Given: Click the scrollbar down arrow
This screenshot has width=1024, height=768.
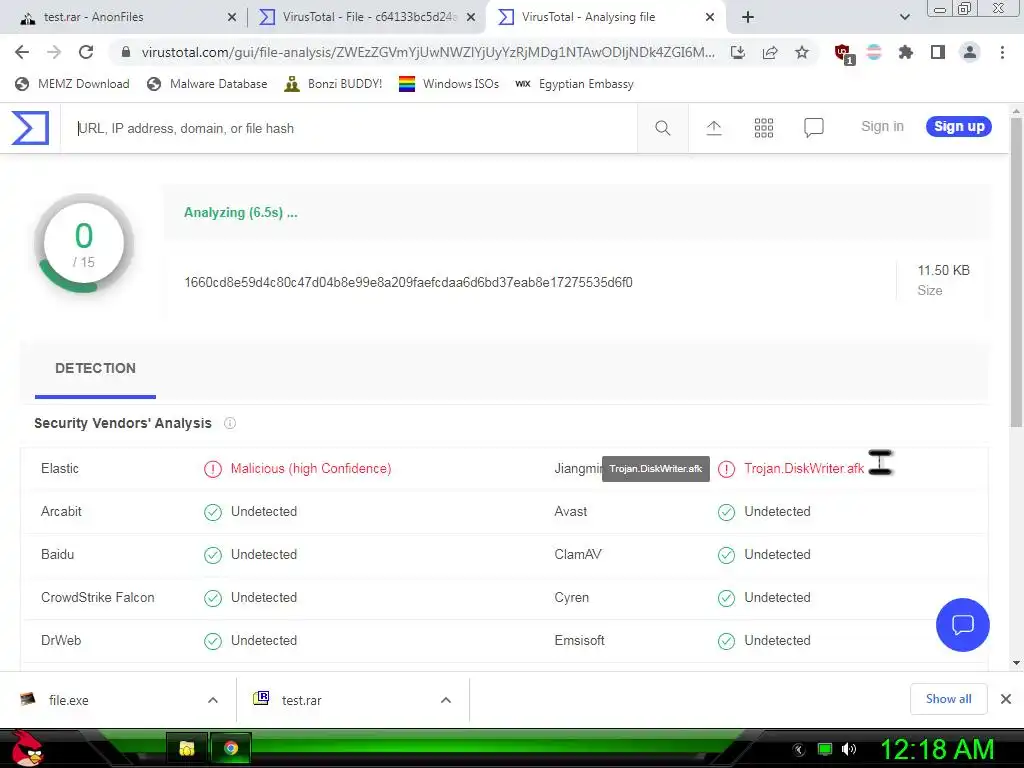Looking at the screenshot, I should pyautogui.click(x=1016, y=663).
